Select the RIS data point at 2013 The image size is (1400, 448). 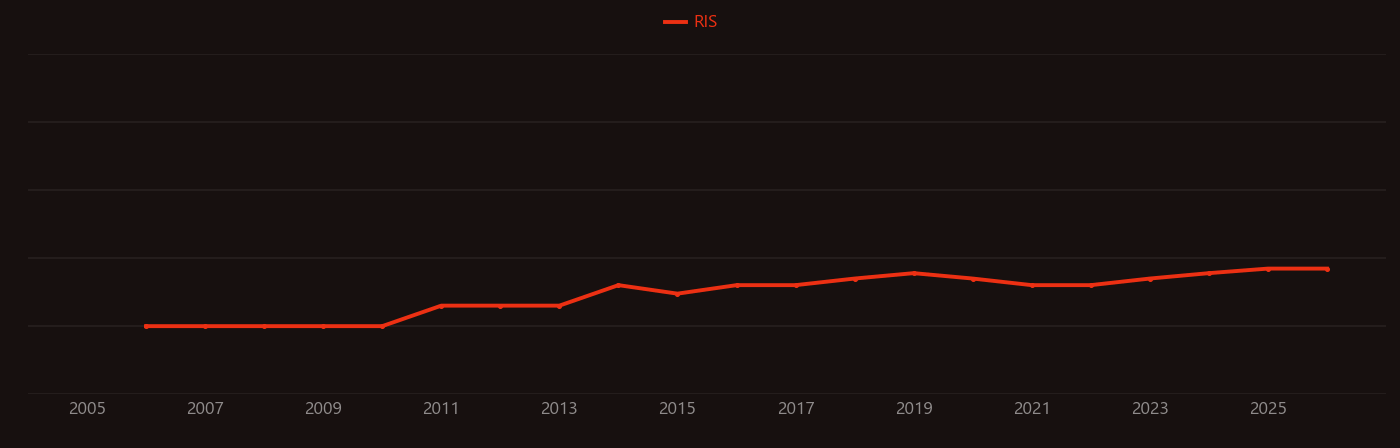pyautogui.click(x=559, y=306)
